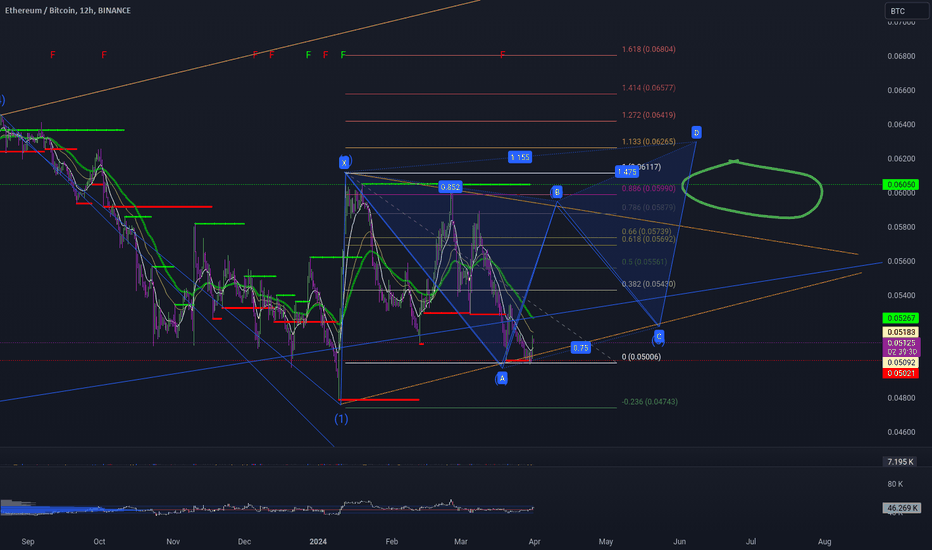Click the 1.475 ratio label
The image size is (932, 550).
point(627,172)
